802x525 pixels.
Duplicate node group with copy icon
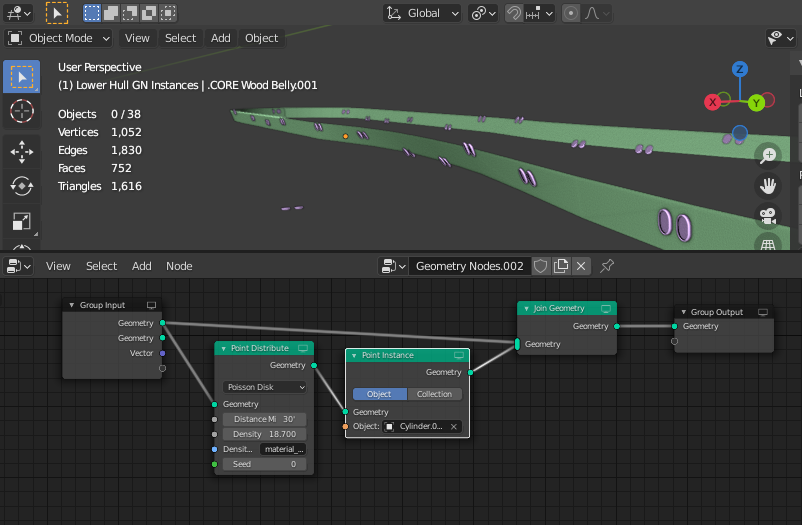point(561,266)
